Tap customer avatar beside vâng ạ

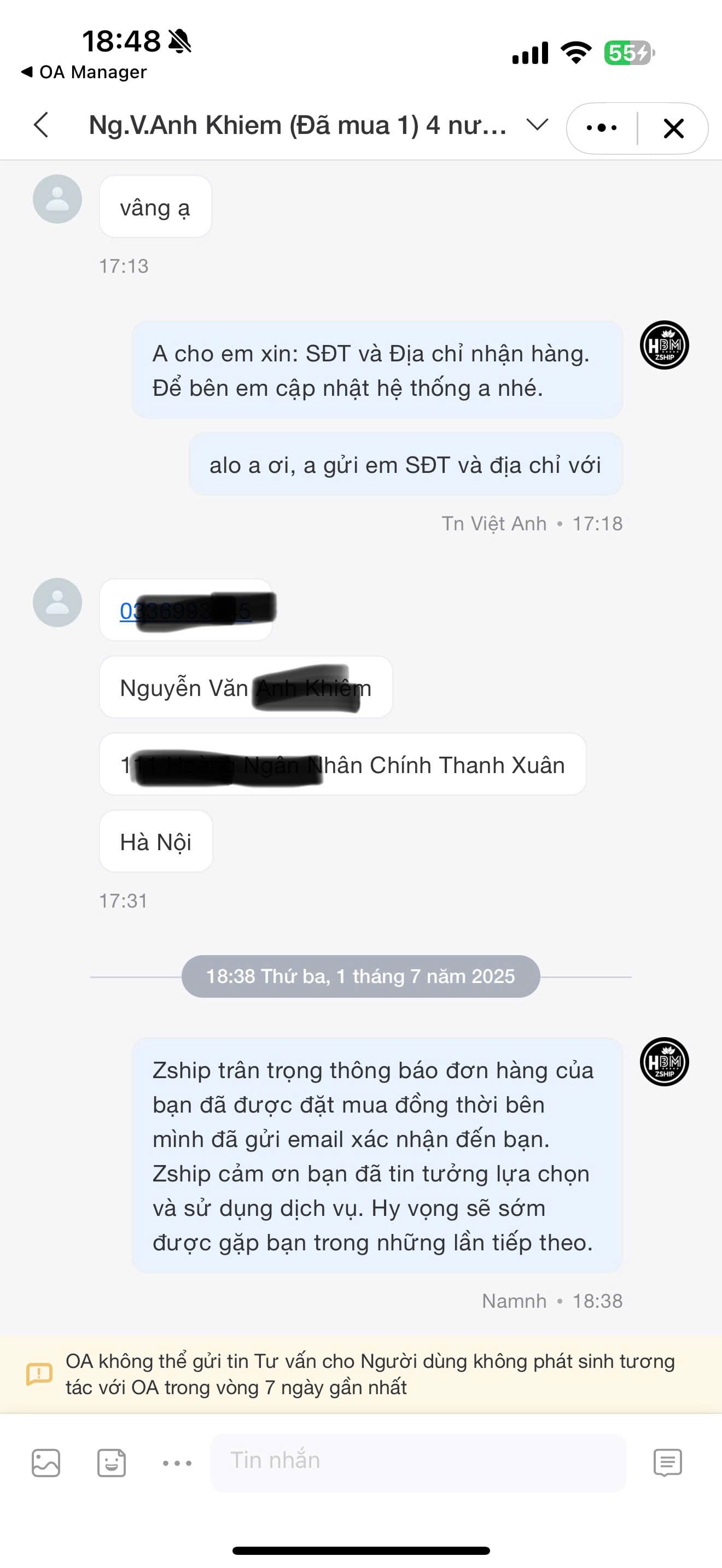click(57, 199)
